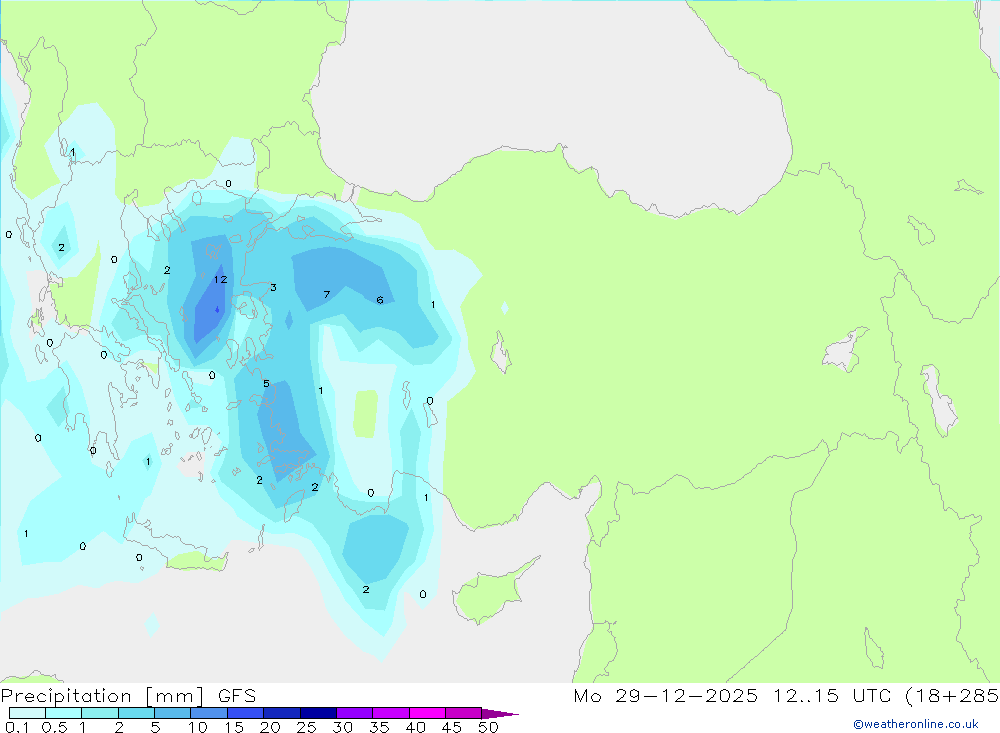
Task: Click the 30–35 mm violet legend swatch
Action: (354, 713)
